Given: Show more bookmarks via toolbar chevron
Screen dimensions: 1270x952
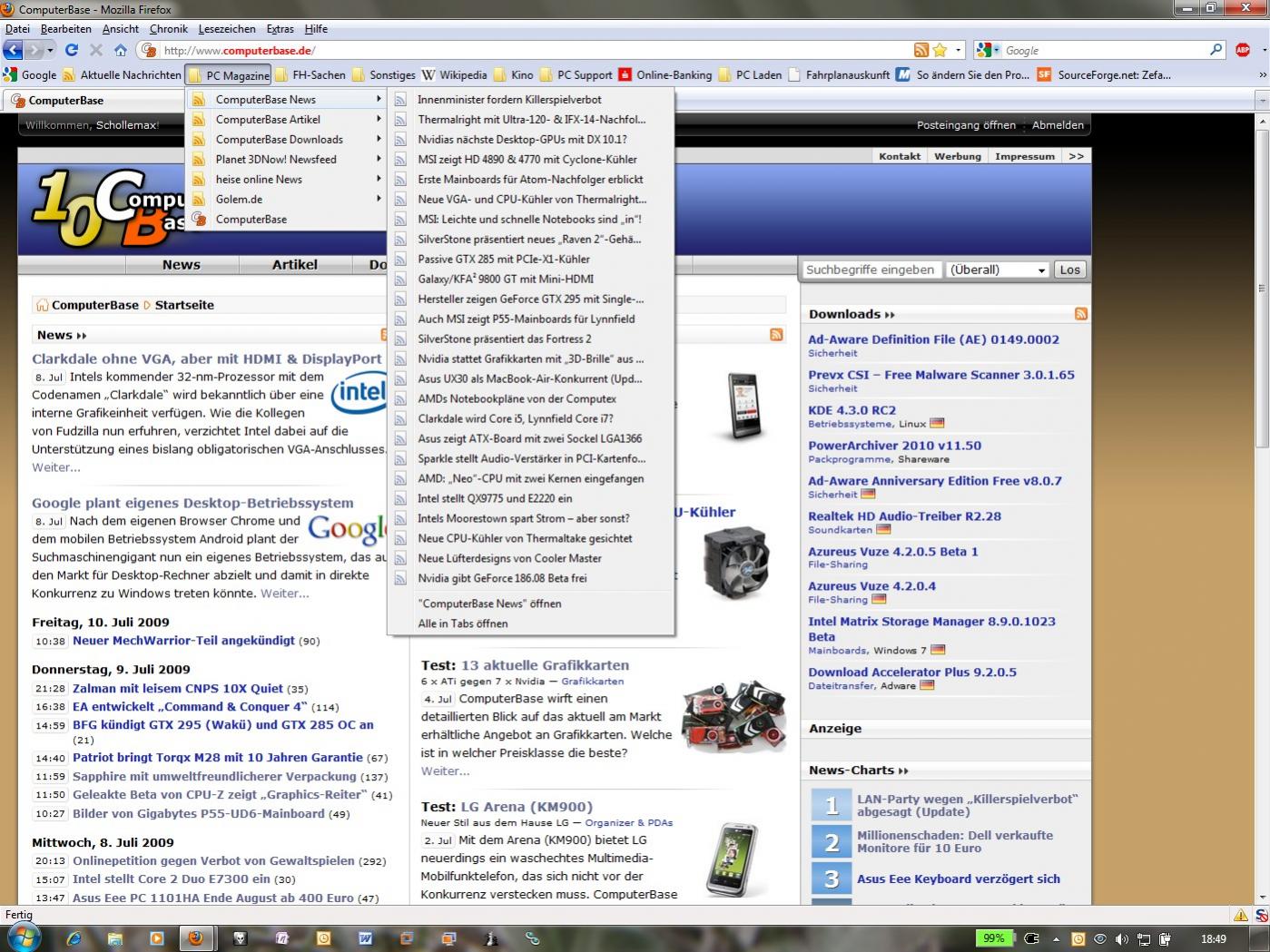Looking at the screenshot, I should click(1262, 74).
